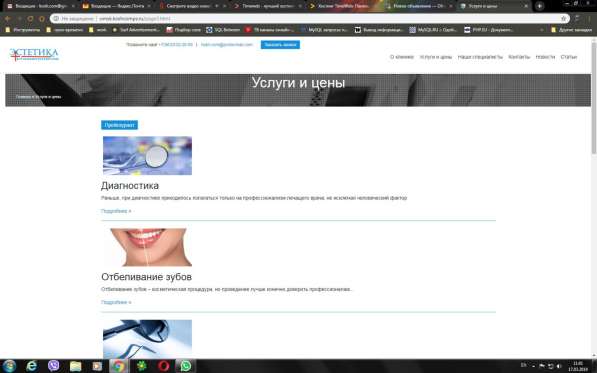Open a new tab with the plus icon

[540, 6]
